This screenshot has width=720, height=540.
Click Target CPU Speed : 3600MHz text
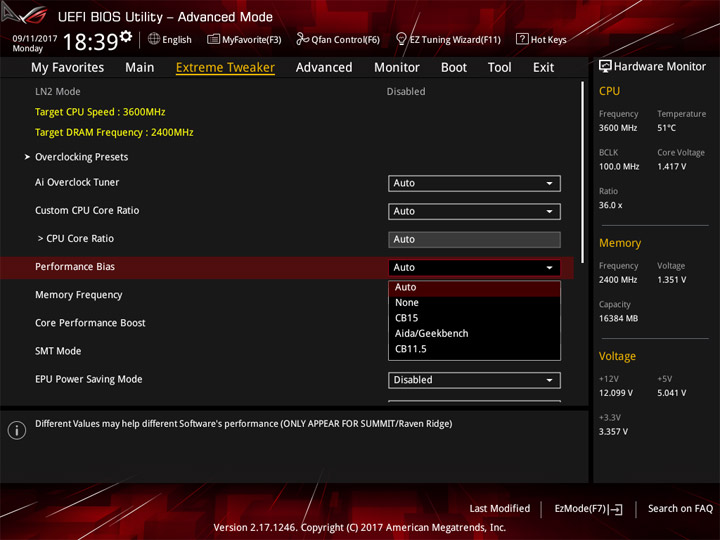pyautogui.click(x=100, y=112)
